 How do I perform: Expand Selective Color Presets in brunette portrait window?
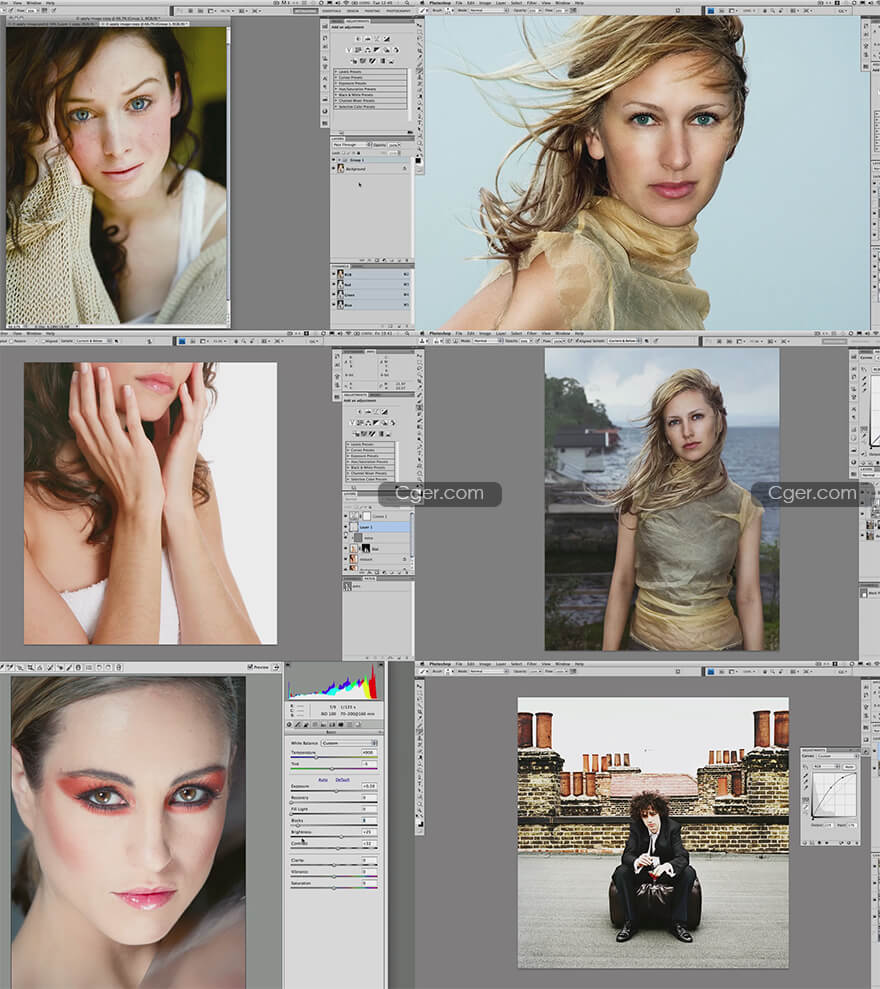coord(336,107)
